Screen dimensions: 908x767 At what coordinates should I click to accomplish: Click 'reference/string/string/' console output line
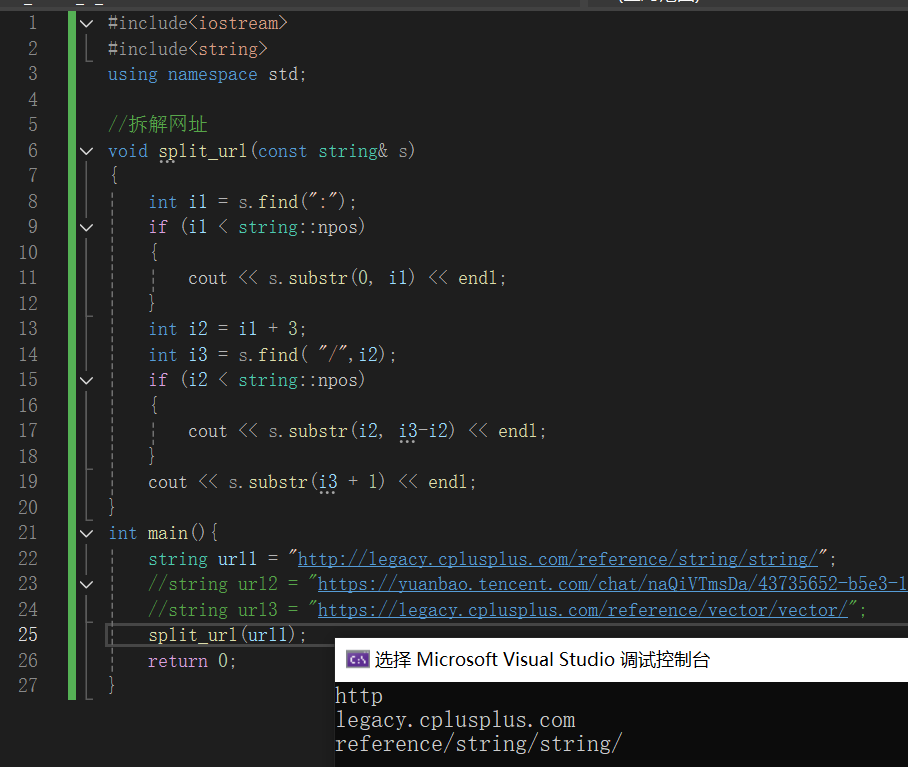(x=479, y=744)
